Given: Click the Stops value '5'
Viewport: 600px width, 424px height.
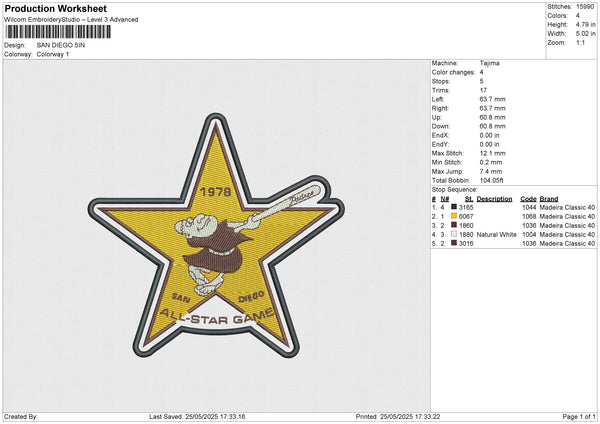Looking at the screenshot, I should click(481, 81).
